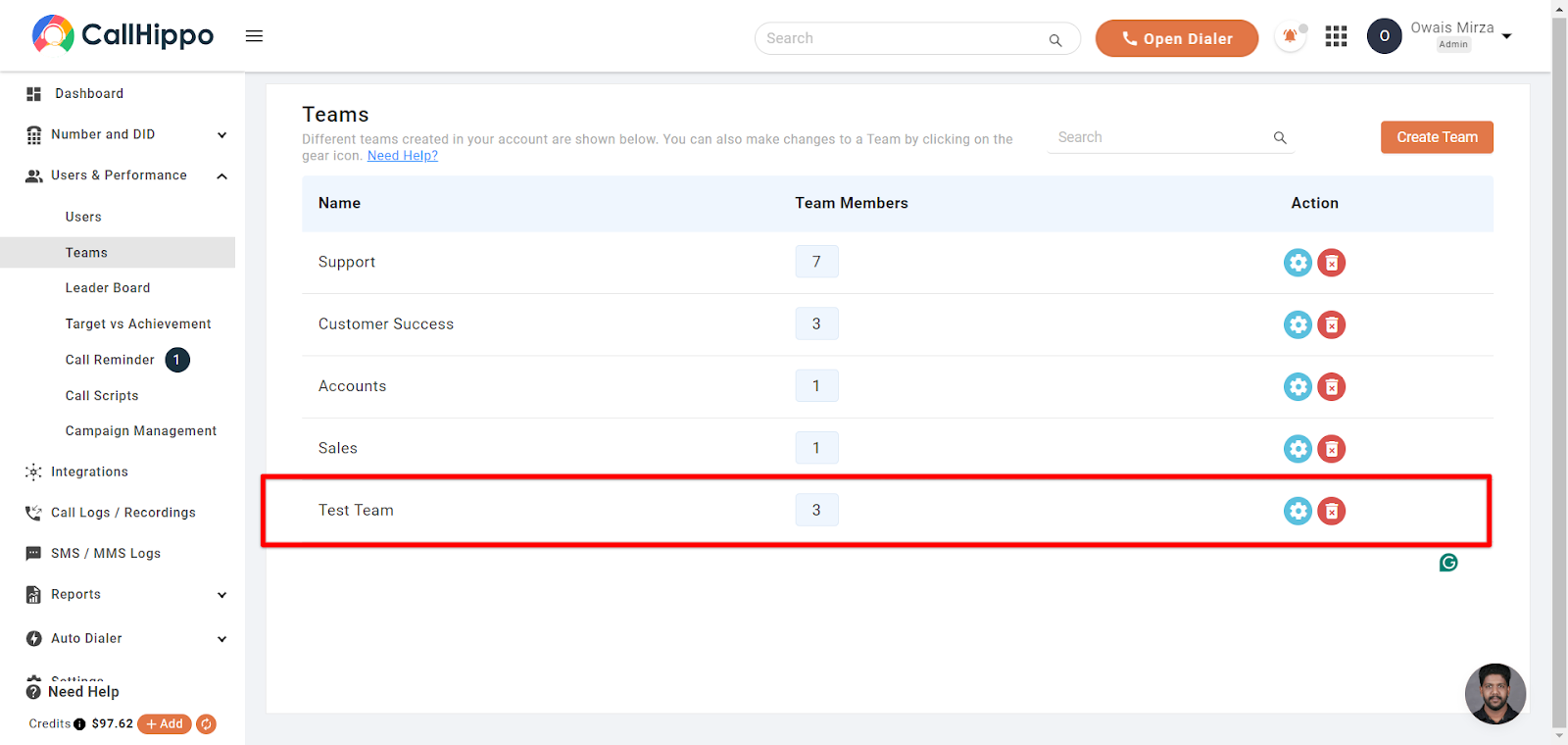
Task: Delete the Support team
Action: (x=1331, y=263)
